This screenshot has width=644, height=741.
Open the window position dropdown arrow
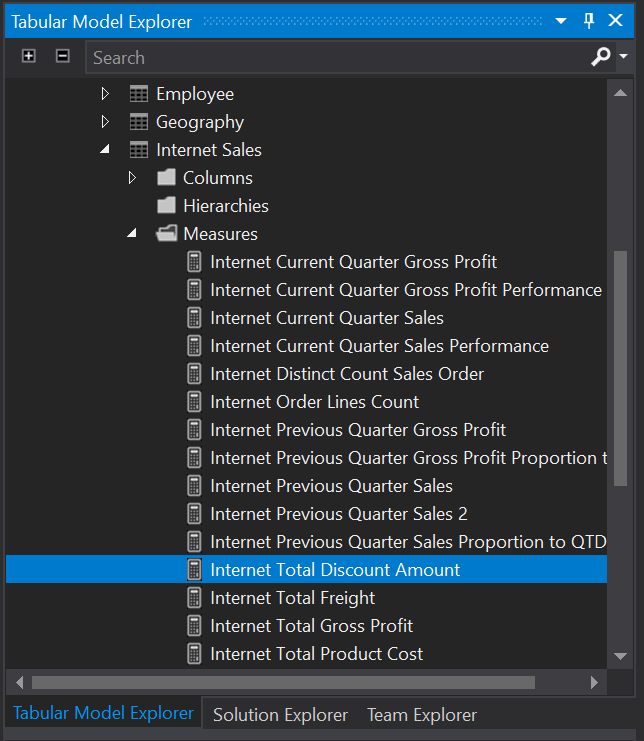coord(561,21)
